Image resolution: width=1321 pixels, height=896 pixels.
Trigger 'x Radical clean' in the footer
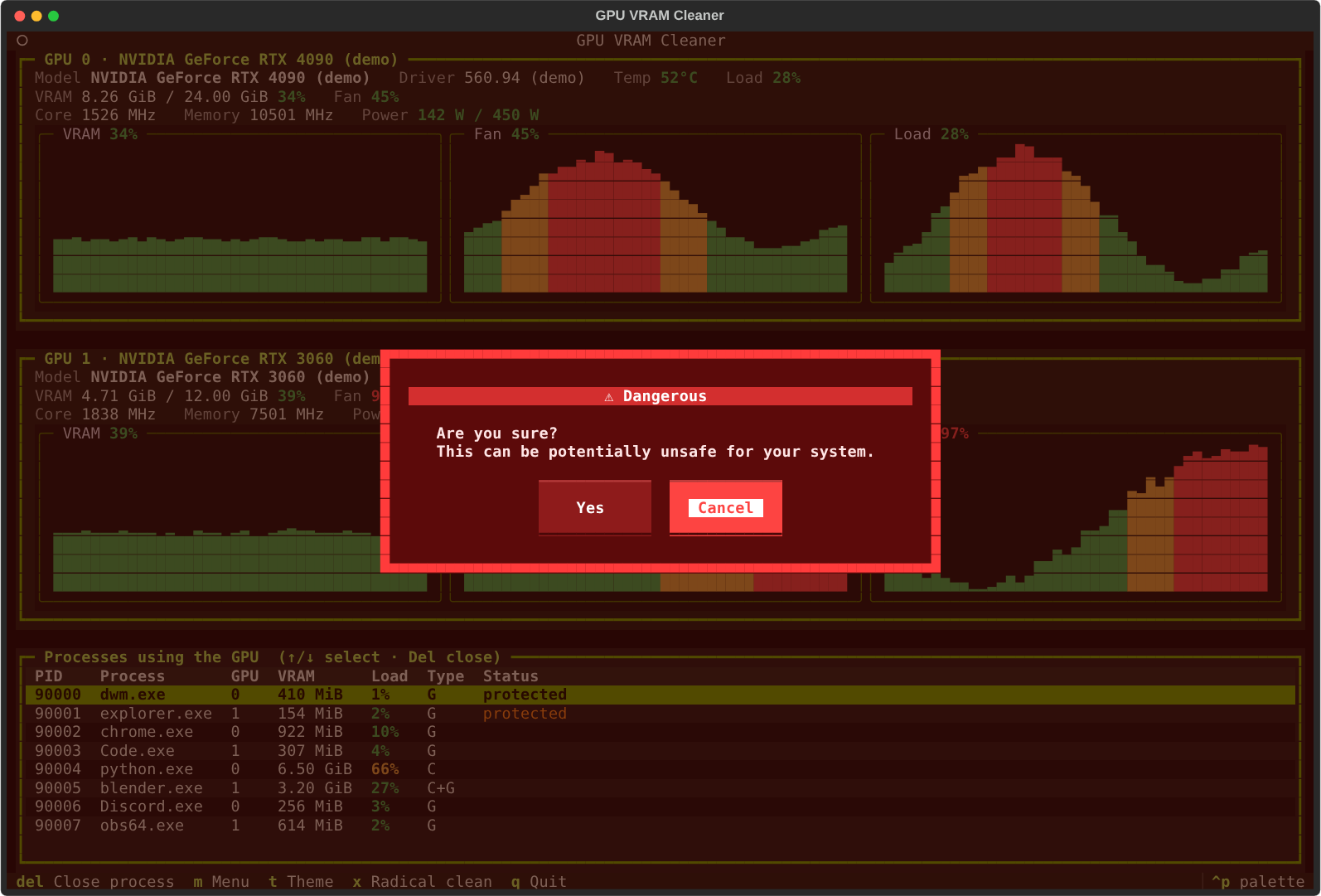click(422, 881)
